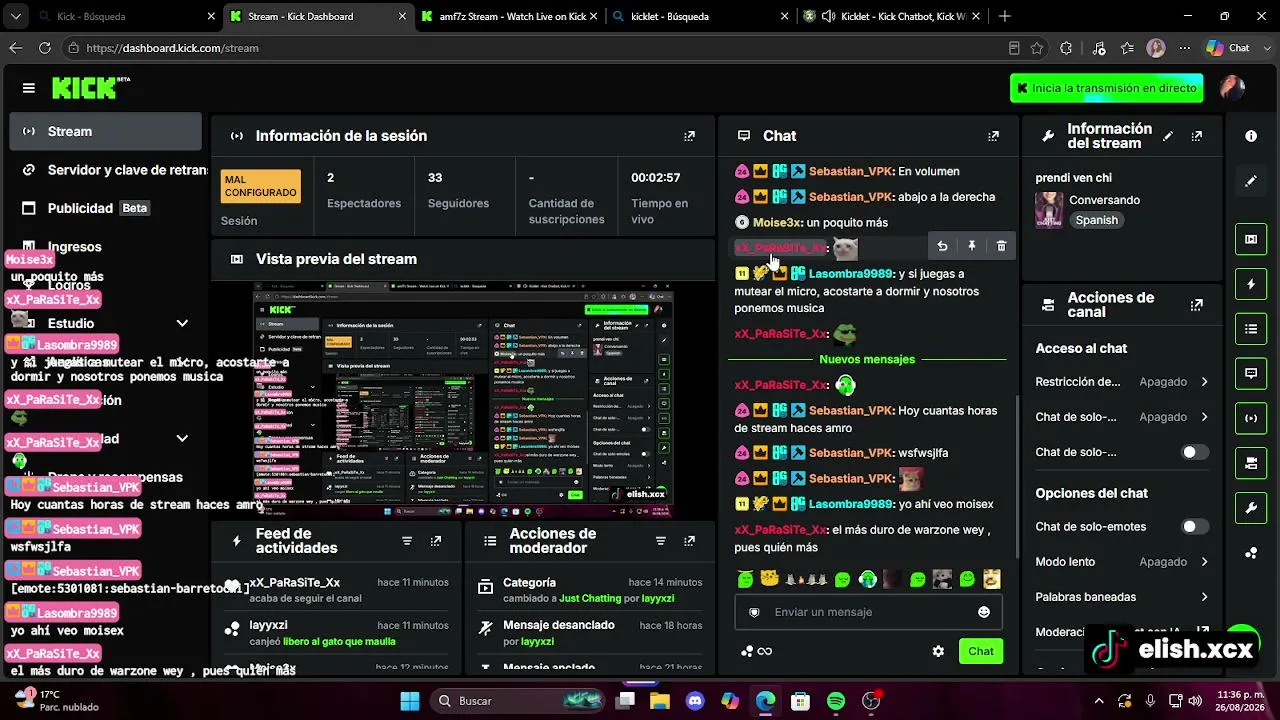
Task: Open the libero al gato que maulla reward link
Action: click(x=339, y=641)
